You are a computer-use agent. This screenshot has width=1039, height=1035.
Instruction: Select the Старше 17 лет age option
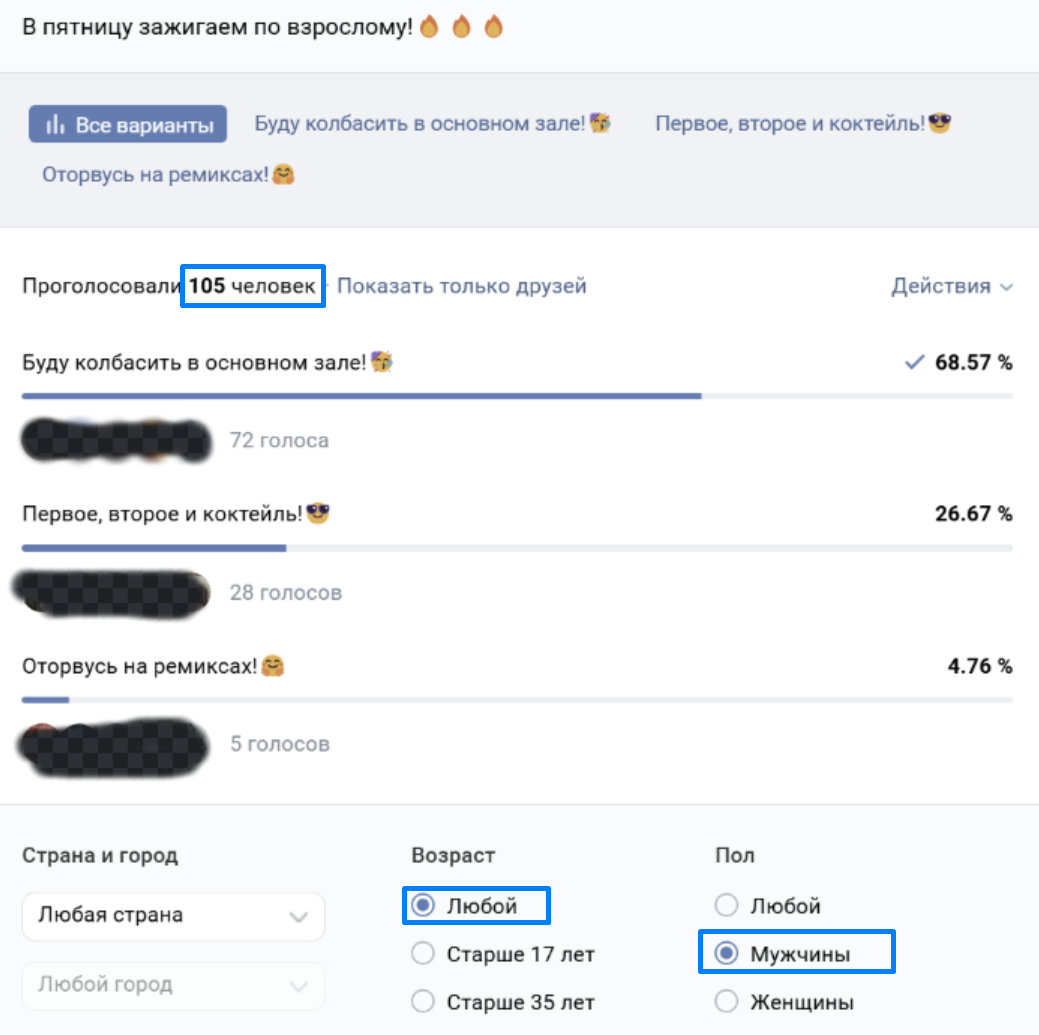(424, 954)
